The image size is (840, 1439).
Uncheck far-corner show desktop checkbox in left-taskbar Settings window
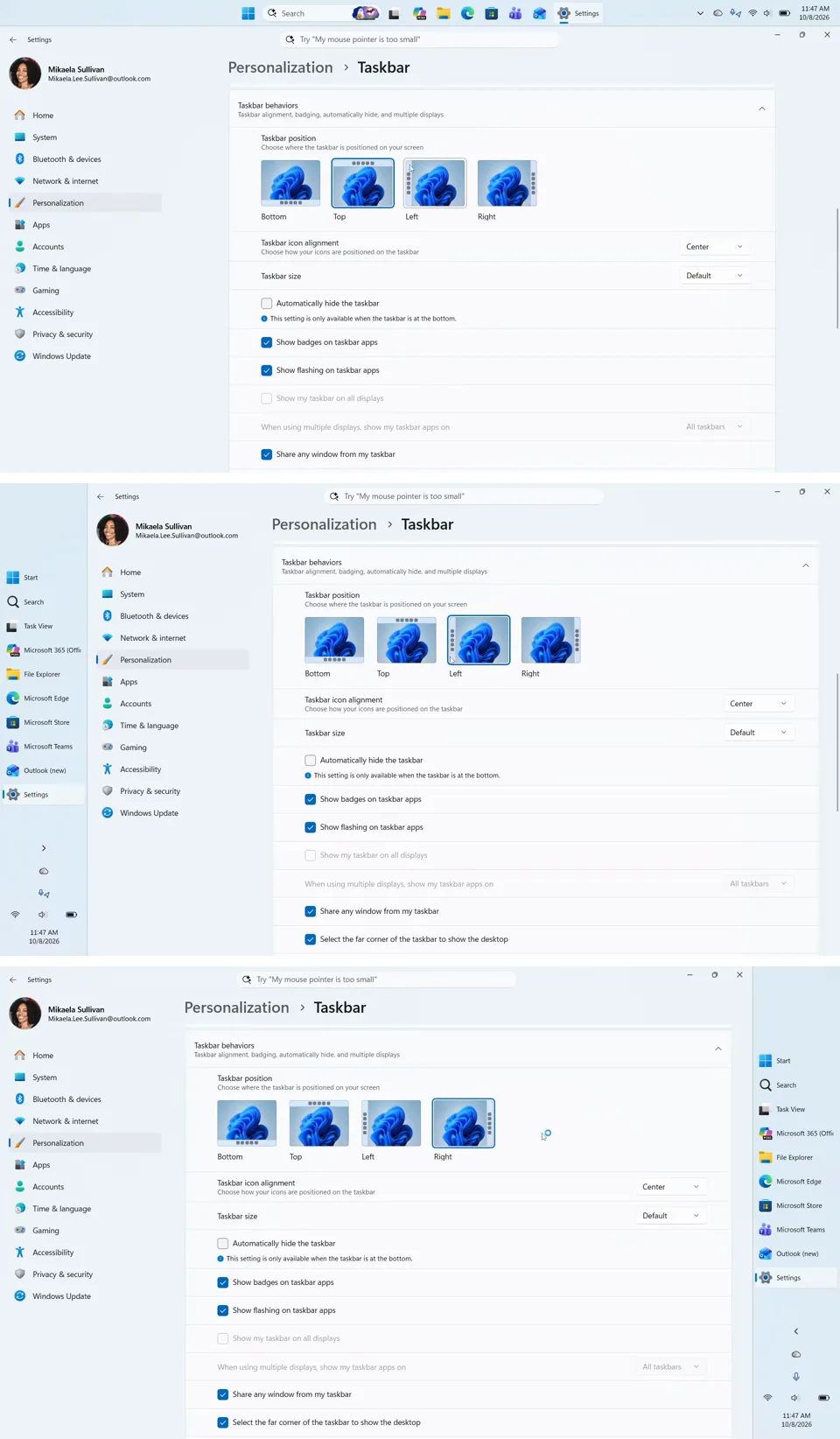click(311, 939)
